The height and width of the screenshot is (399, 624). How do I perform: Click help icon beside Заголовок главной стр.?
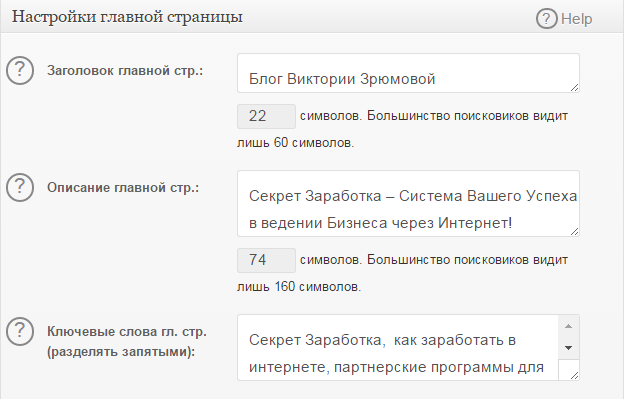(x=20, y=70)
